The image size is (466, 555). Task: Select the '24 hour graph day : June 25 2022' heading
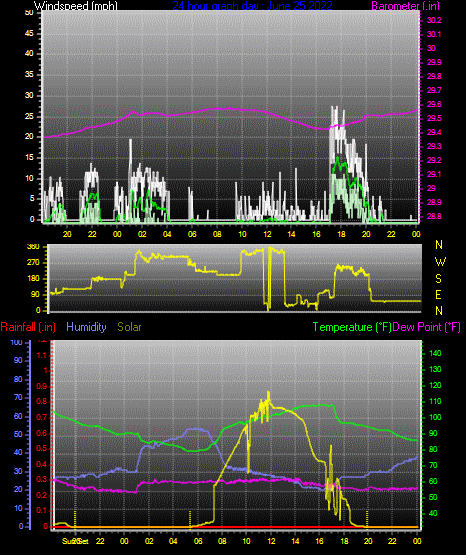(x=252, y=6)
